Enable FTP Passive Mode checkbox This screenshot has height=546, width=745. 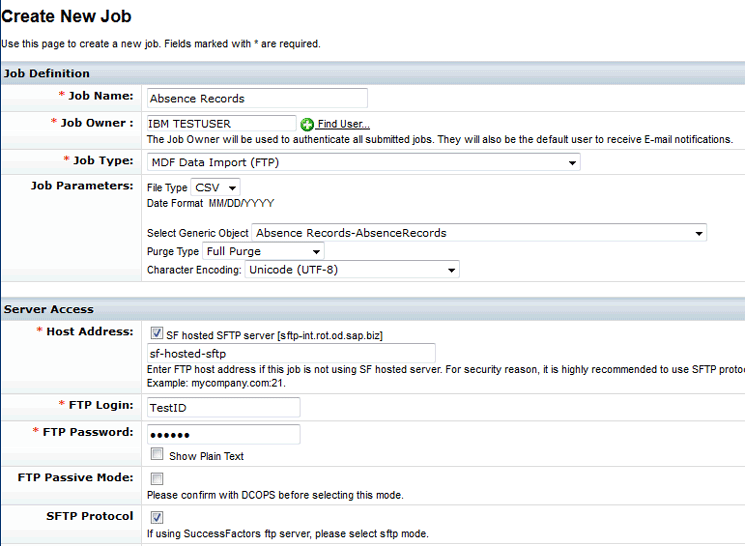click(157, 479)
